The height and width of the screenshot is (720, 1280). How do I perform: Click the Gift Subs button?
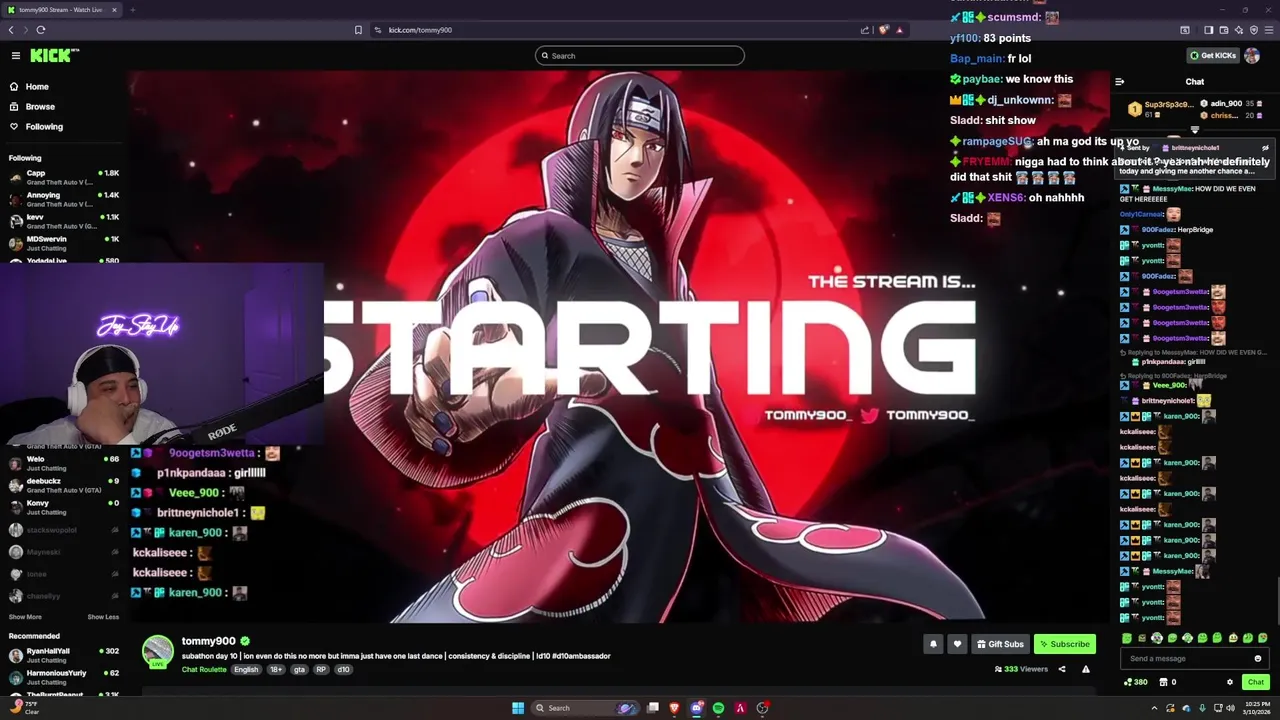tap(1000, 644)
